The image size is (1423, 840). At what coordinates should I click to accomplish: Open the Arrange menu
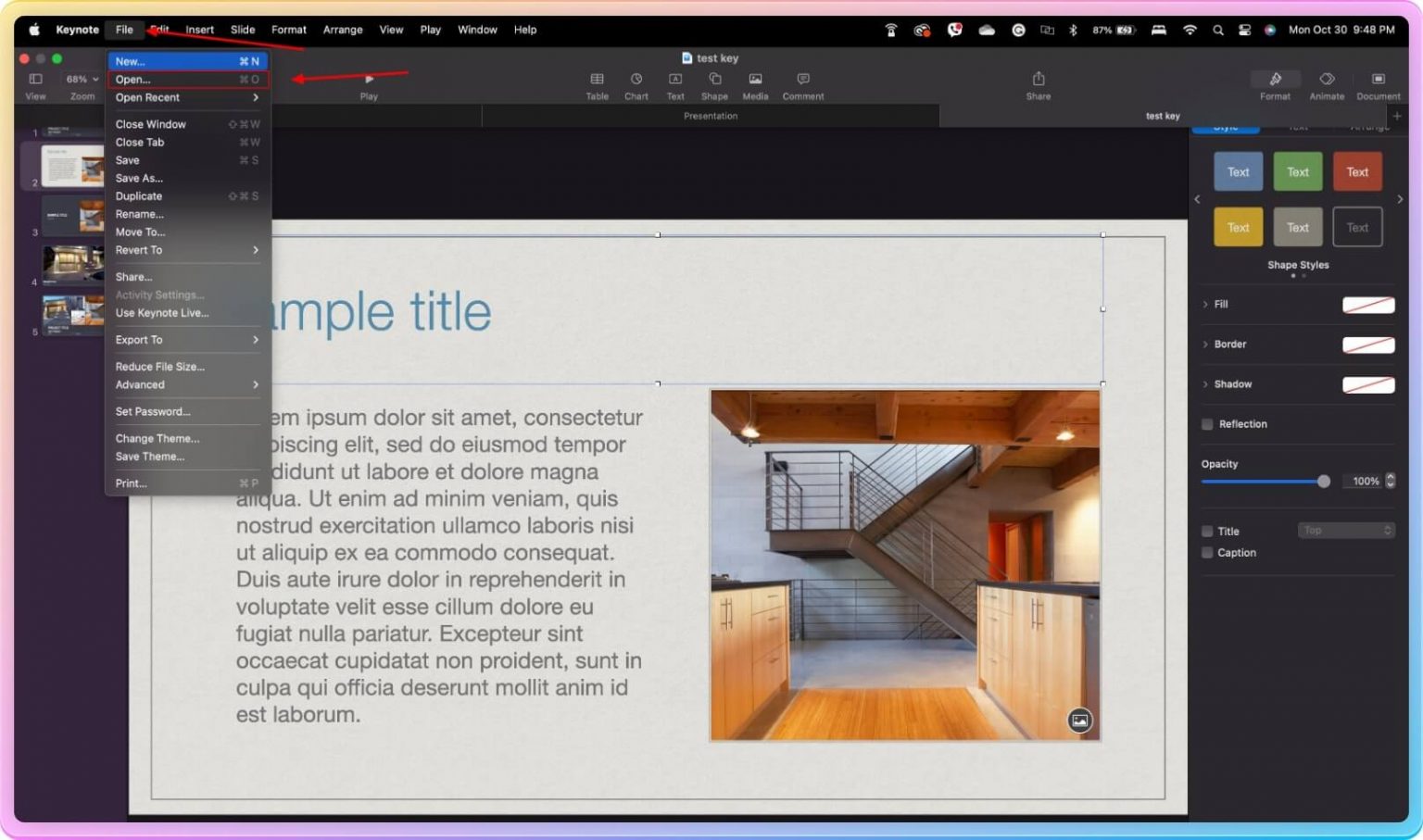343,29
